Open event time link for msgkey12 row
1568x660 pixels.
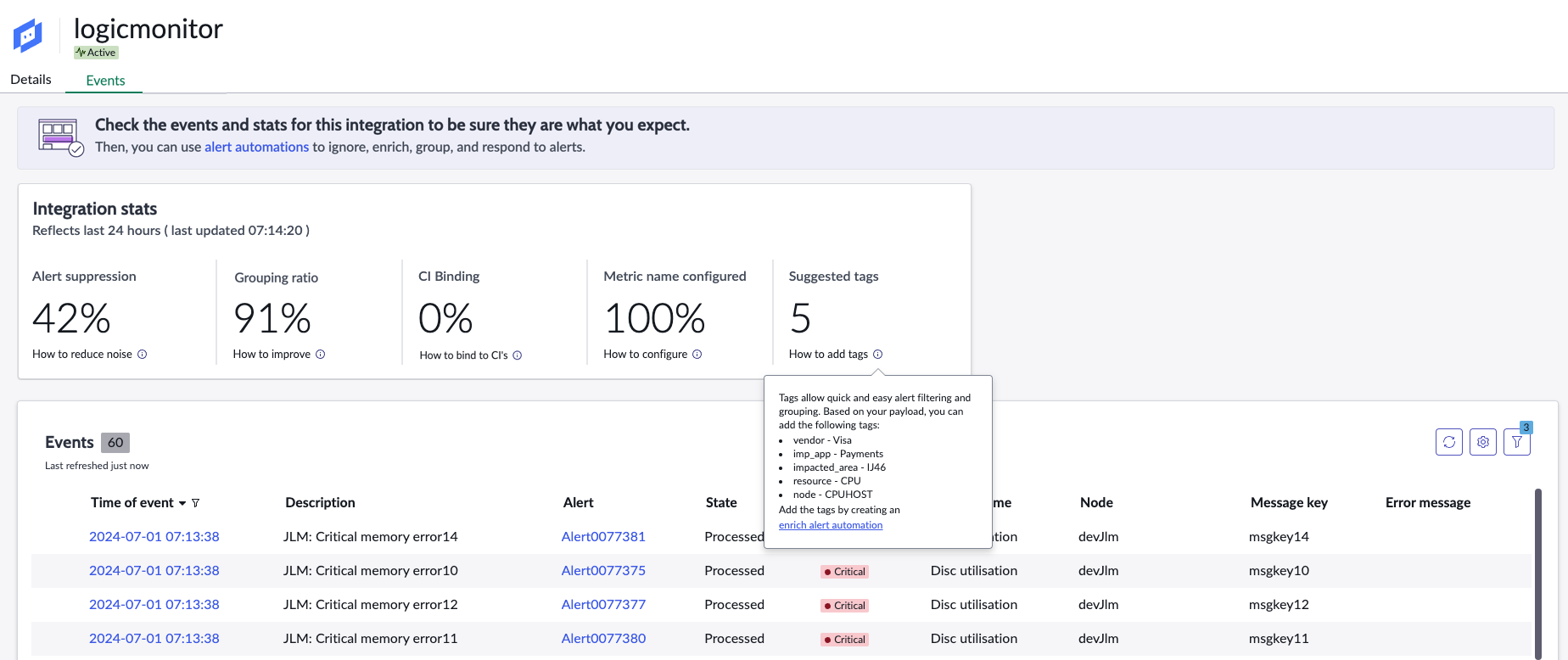click(154, 605)
